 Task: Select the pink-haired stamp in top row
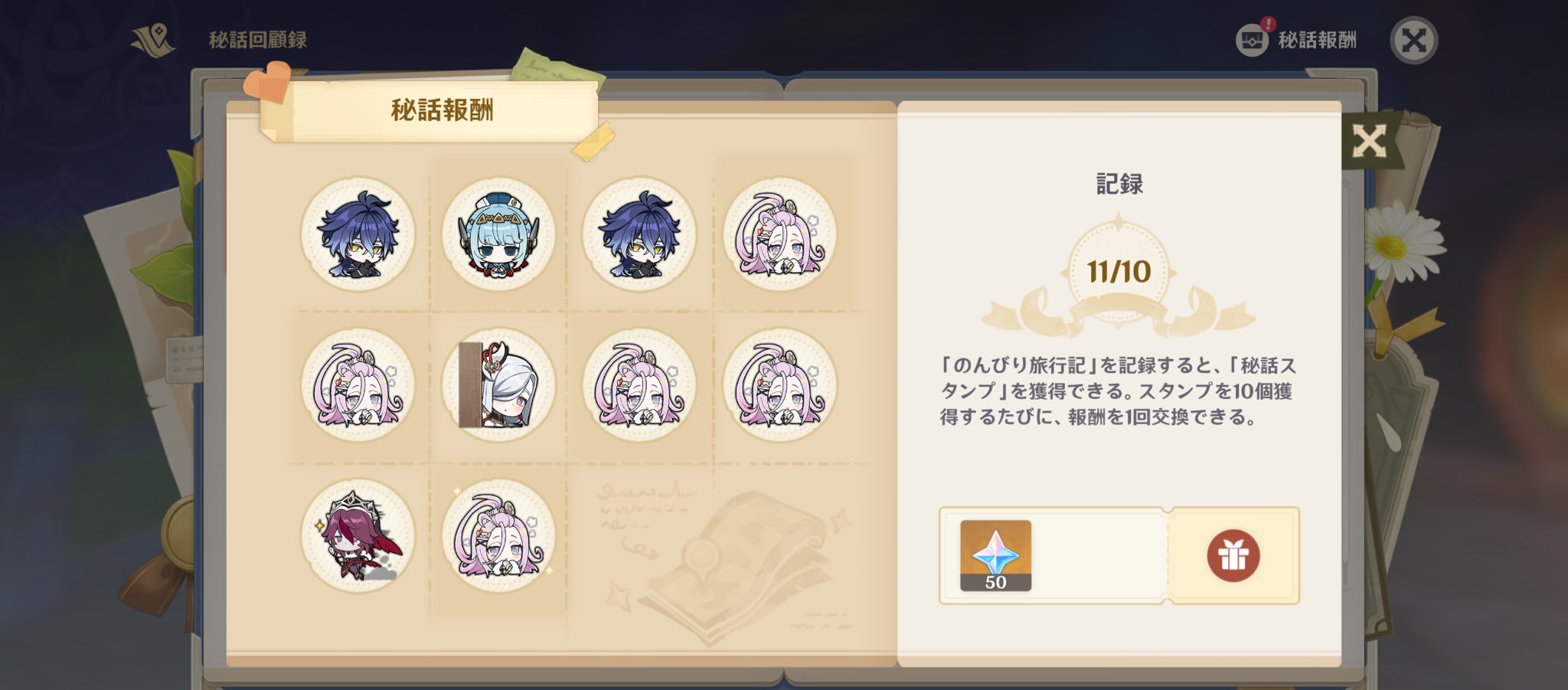tap(780, 234)
